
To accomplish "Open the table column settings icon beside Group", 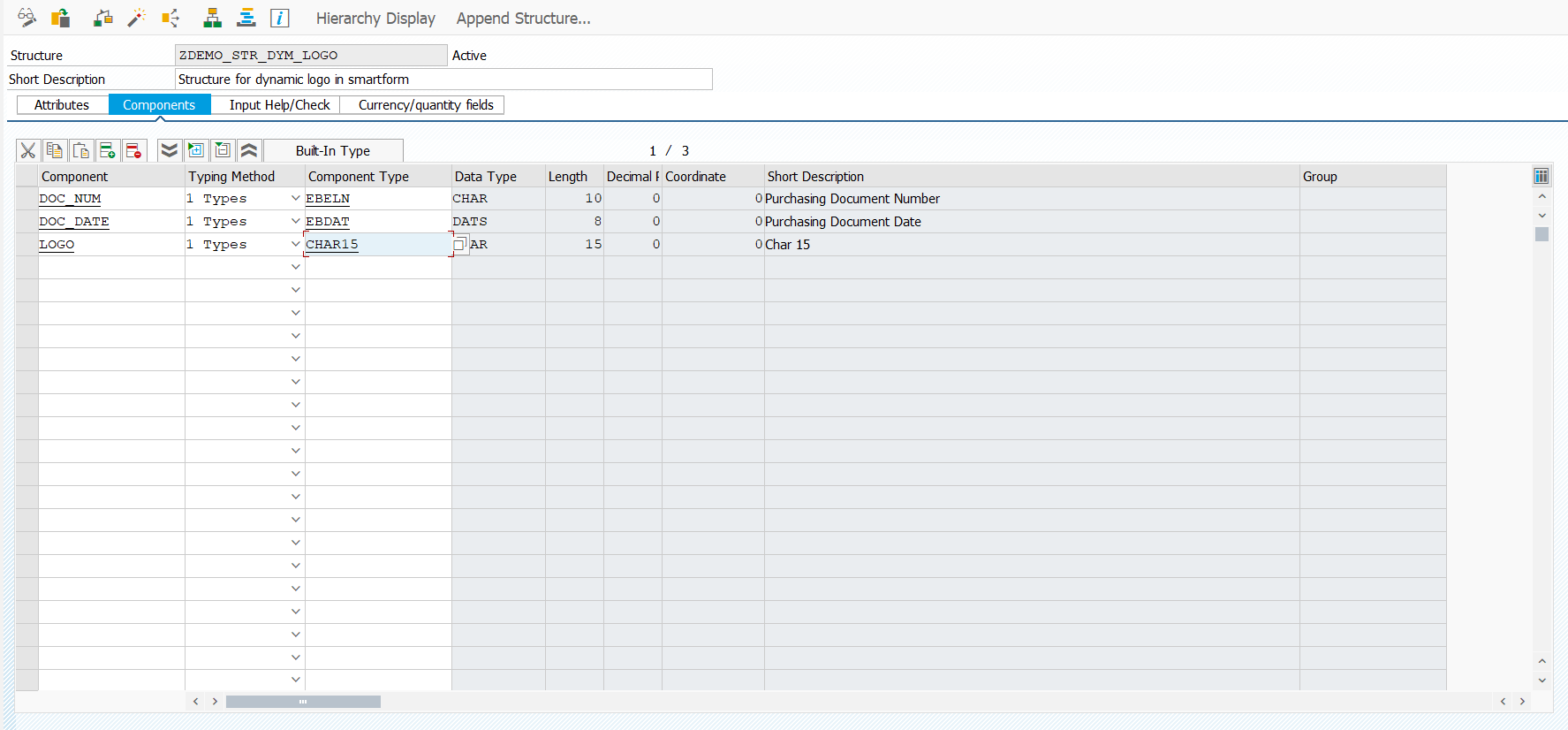I will point(1541,176).
